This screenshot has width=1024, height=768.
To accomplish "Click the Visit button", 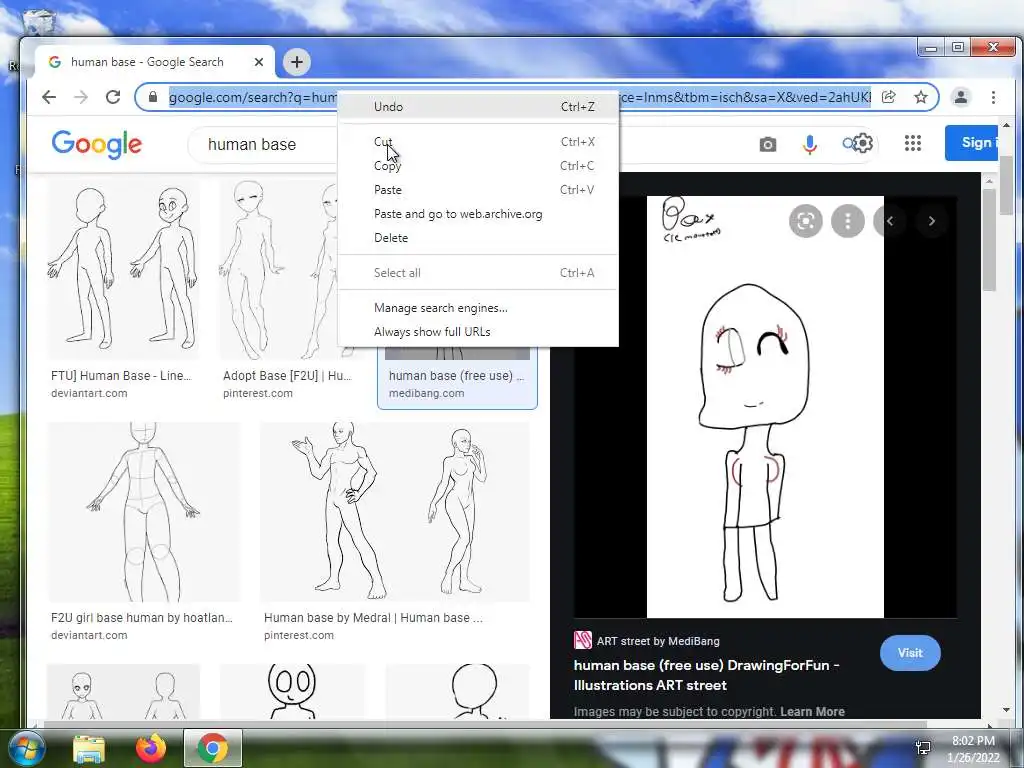I will coord(910,652).
